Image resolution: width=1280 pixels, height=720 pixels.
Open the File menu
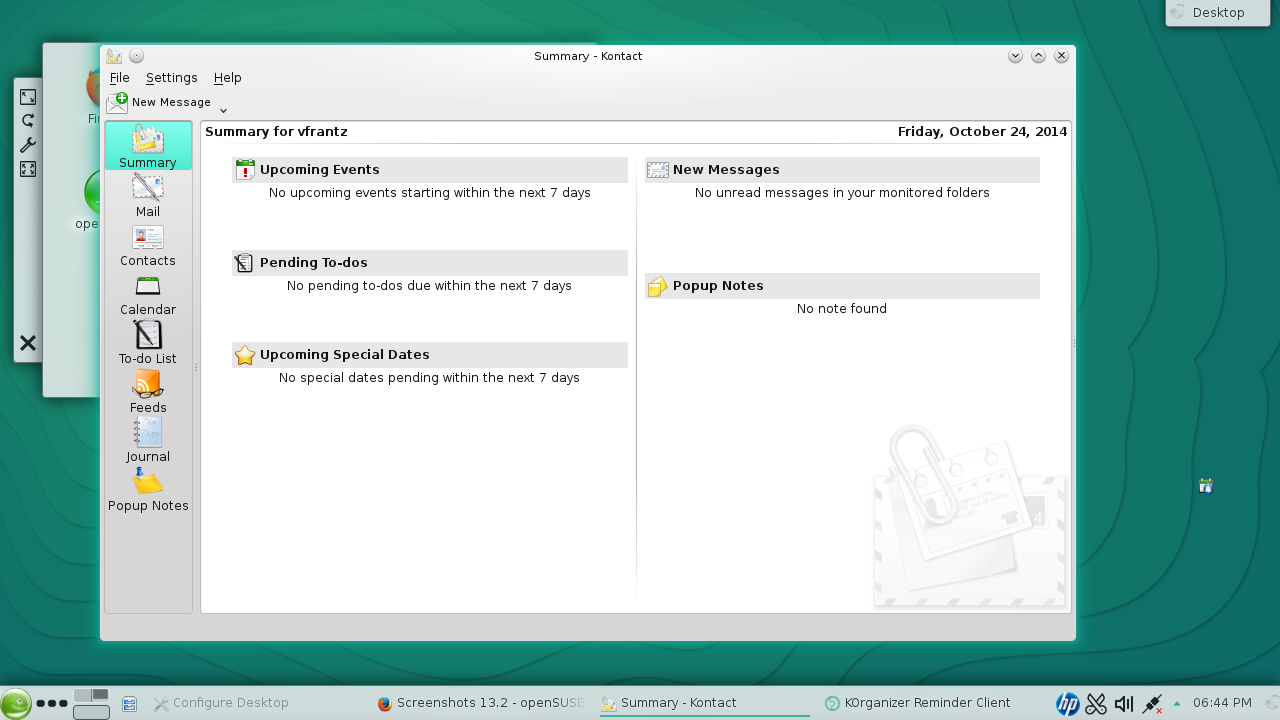[120, 78]
